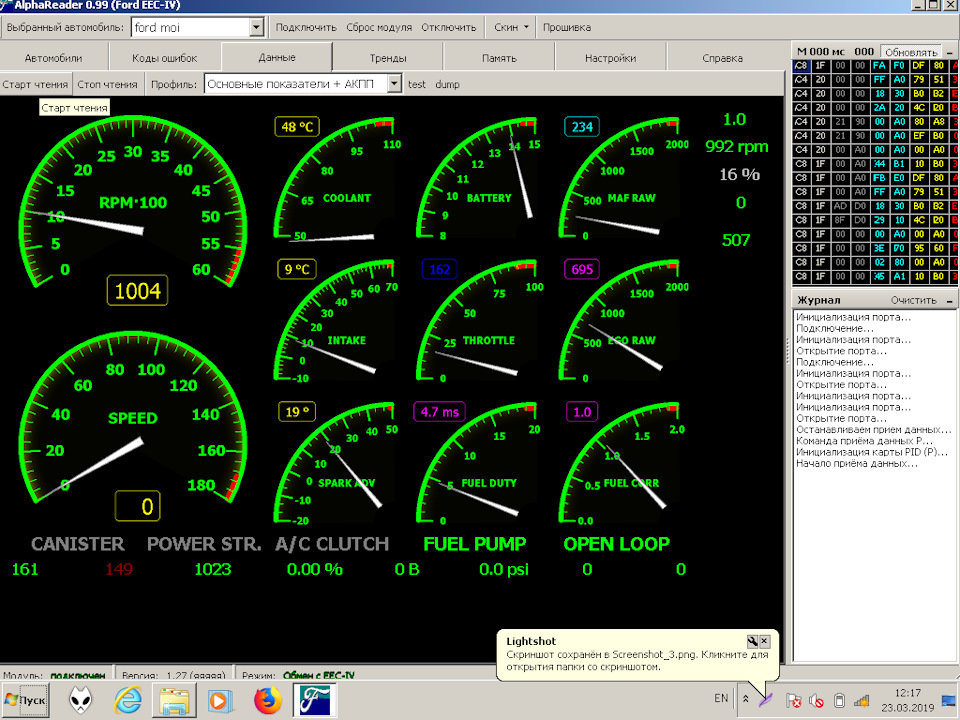960x720 pixels.
Task: Launch Windows Media Player from the taskbar
Action: tap(220, 700)
